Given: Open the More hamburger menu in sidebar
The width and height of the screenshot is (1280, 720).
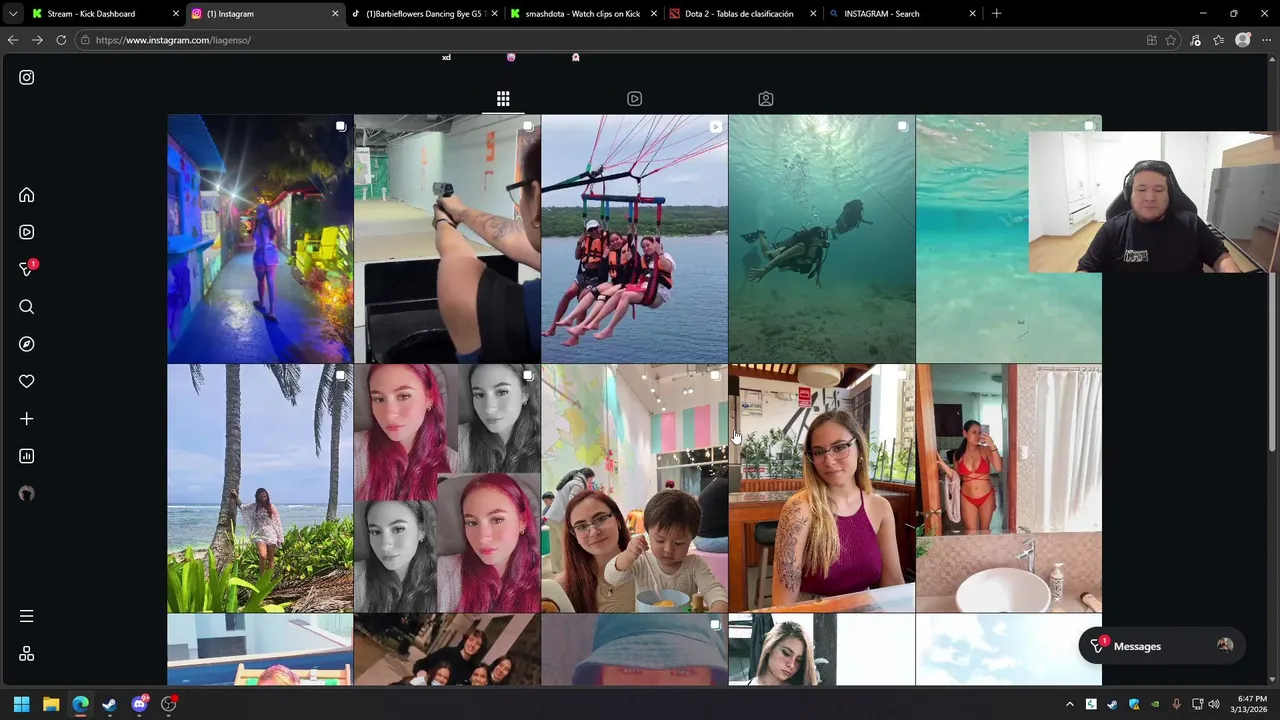Looking at the screenshot, I should pyautogui.click(x=27, y=616).
